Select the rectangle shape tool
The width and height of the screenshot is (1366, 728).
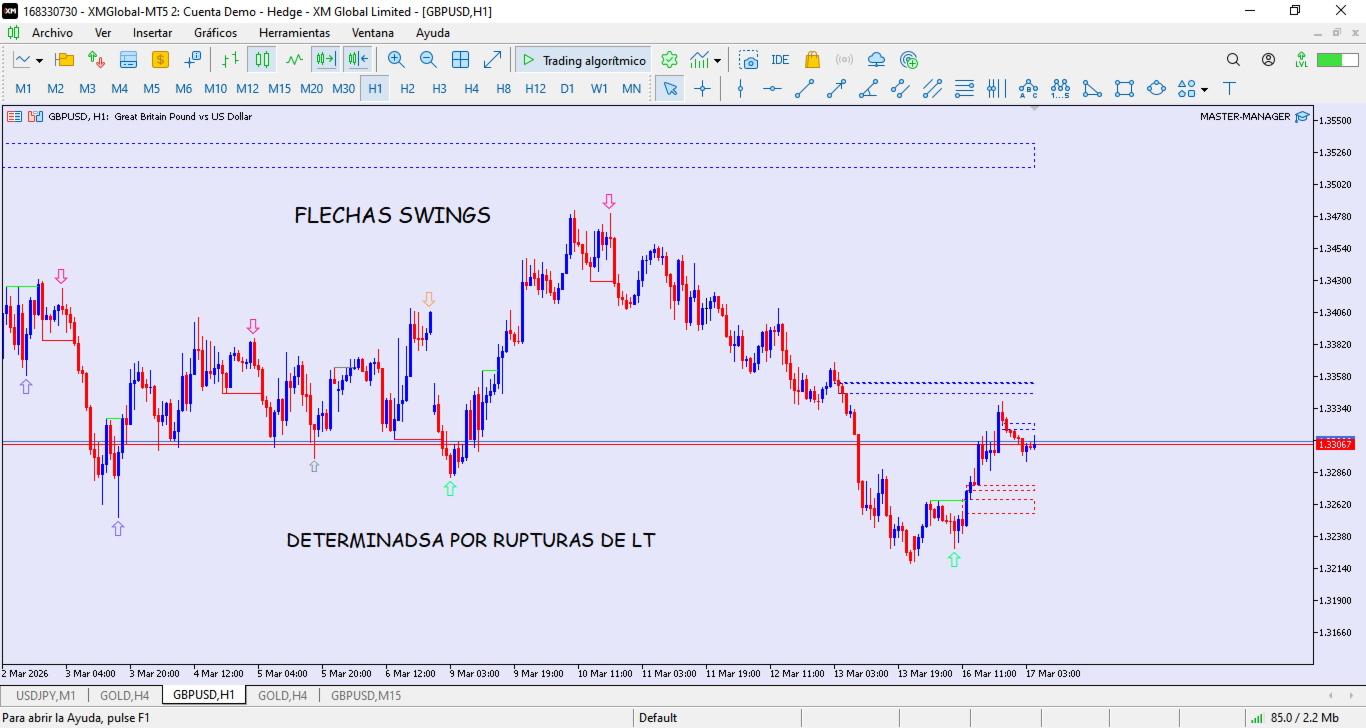1124,89
